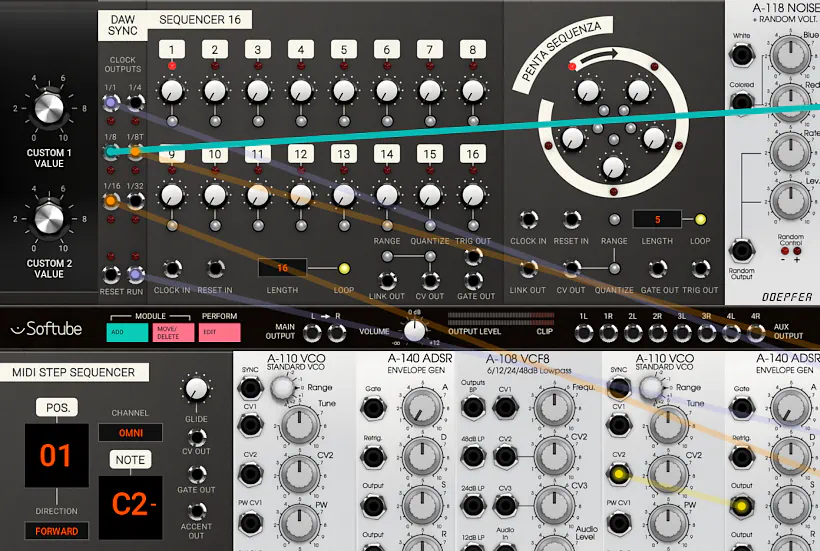Click the 1L aux output jack
This screenshot has width=820, height=551.
click(x=584, y=333)
